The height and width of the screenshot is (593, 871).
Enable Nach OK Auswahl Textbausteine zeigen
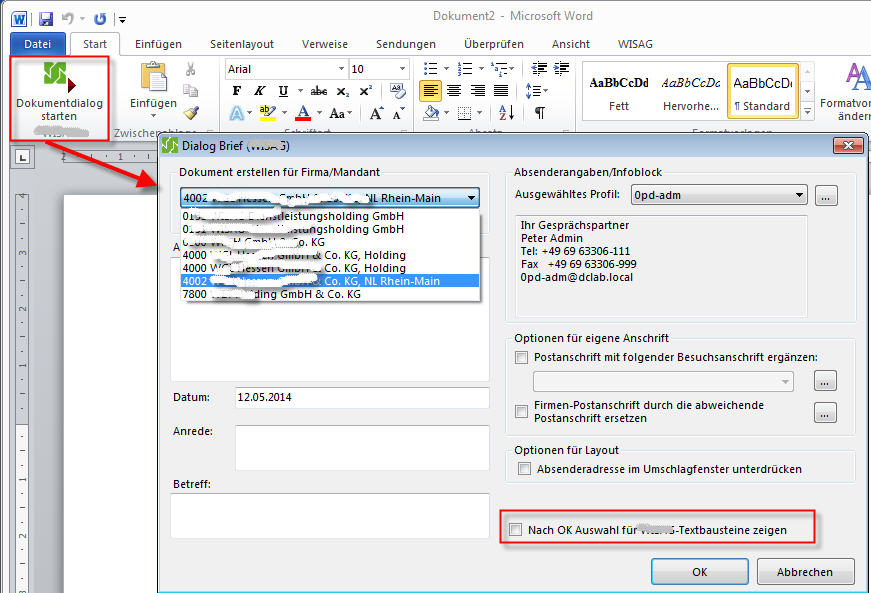[515, 529]
